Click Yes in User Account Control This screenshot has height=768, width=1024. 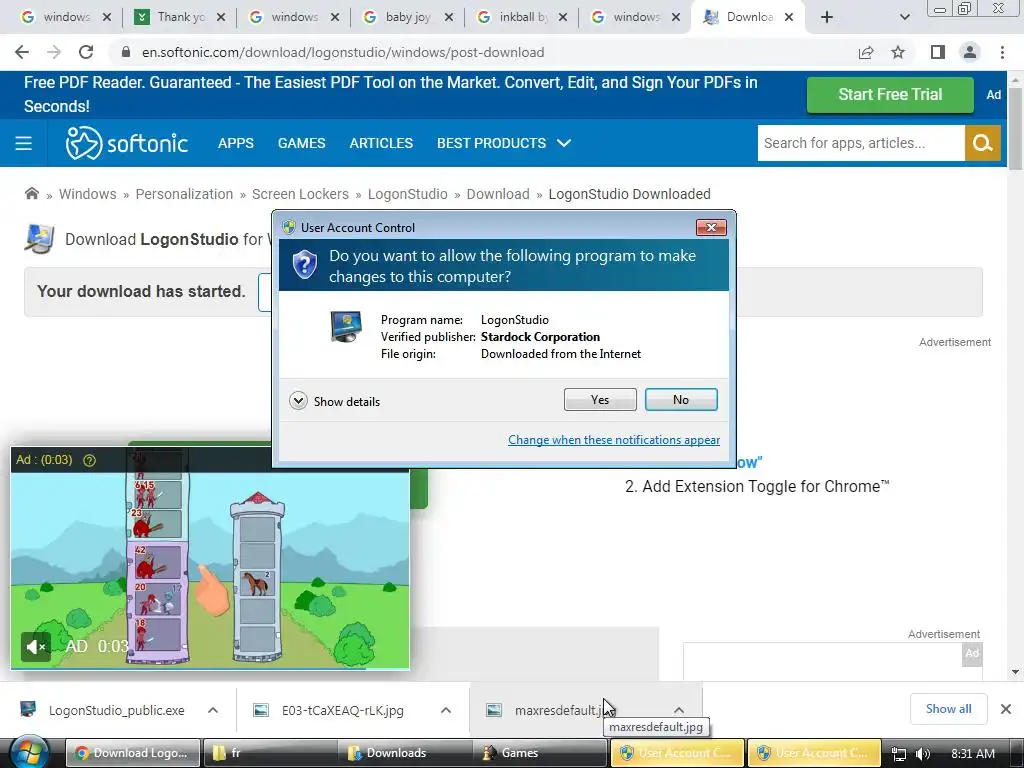[600, 400]
